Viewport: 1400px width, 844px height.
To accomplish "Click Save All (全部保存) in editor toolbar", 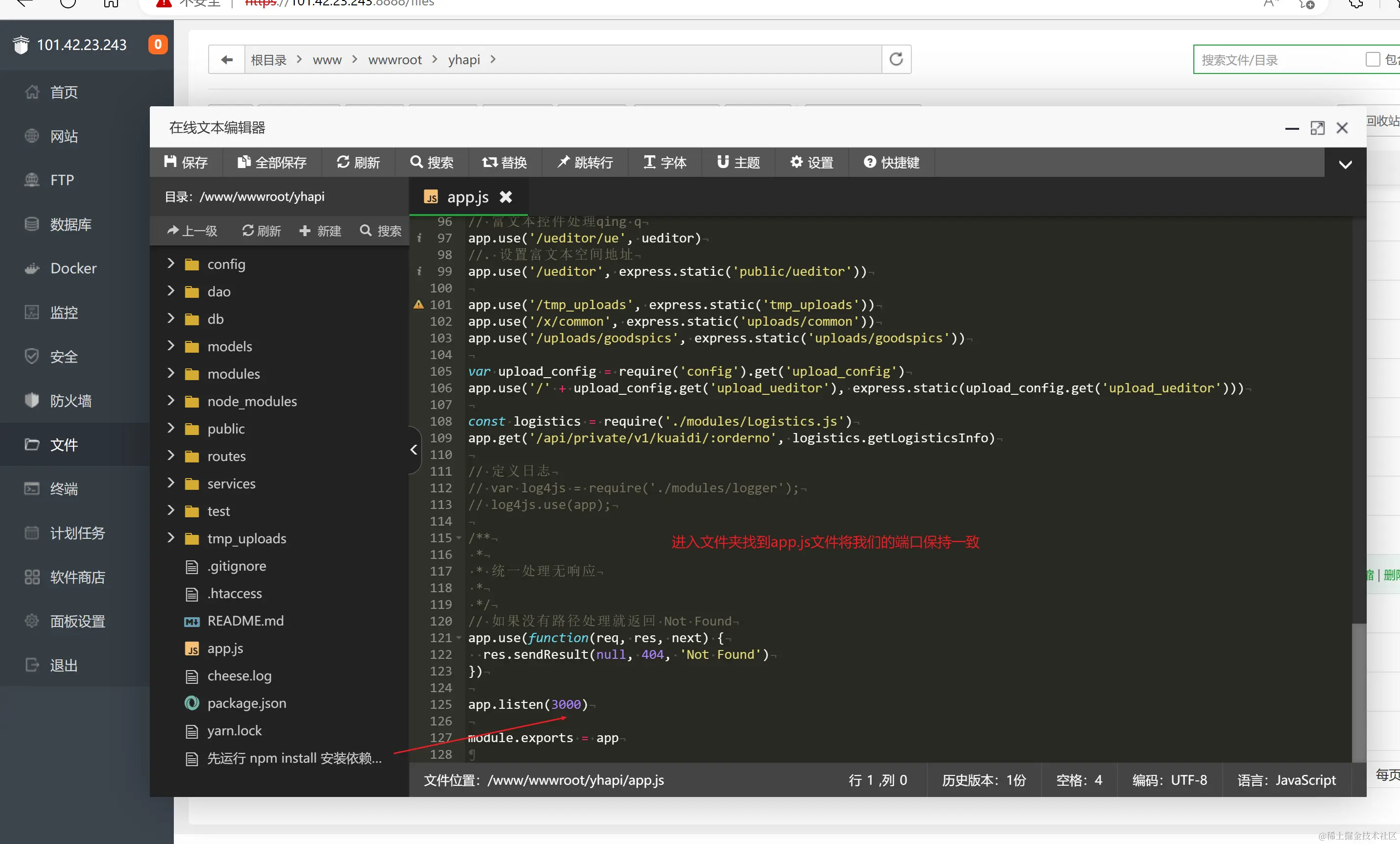I will [272, 163].
